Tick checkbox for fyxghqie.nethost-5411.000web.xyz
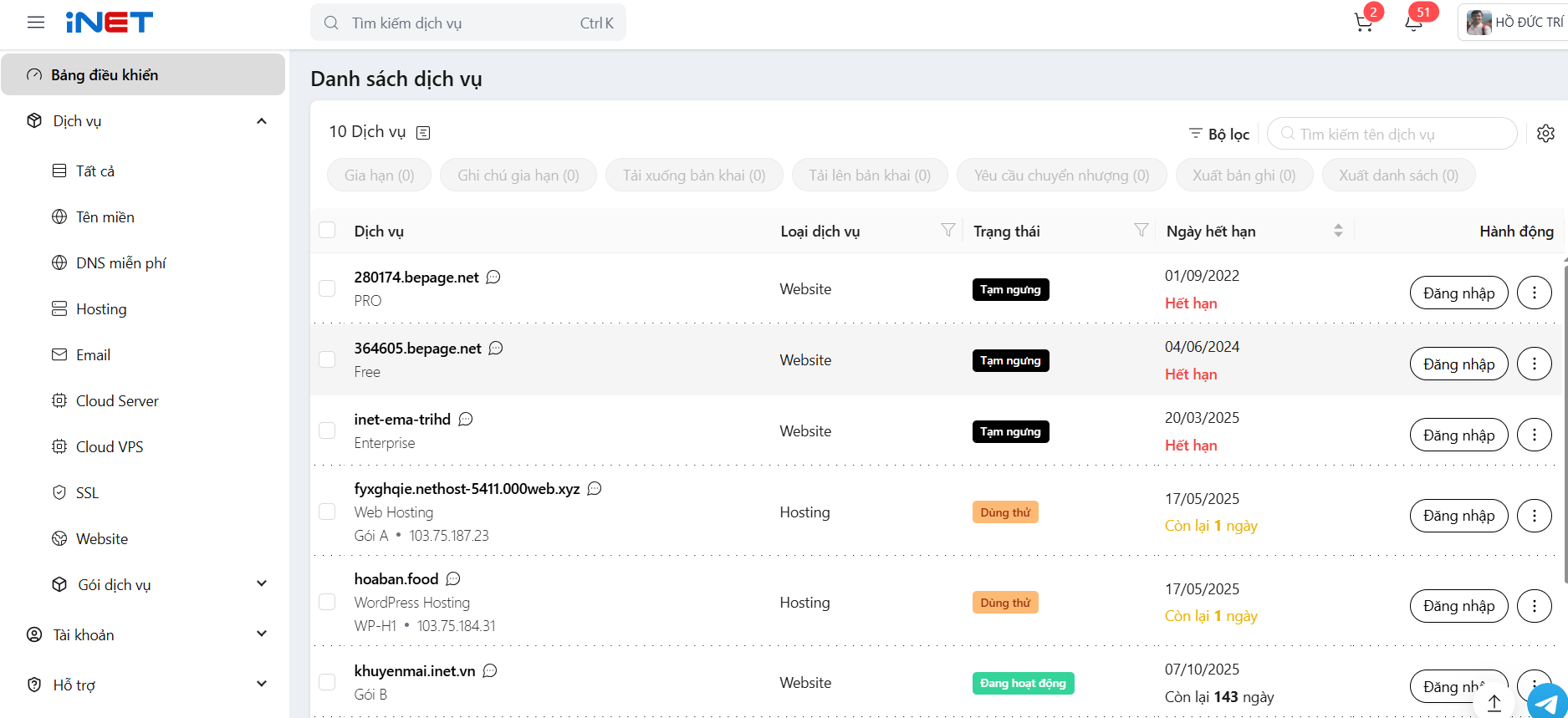Viewport: 1568px width, 718px height. point(327,512)
